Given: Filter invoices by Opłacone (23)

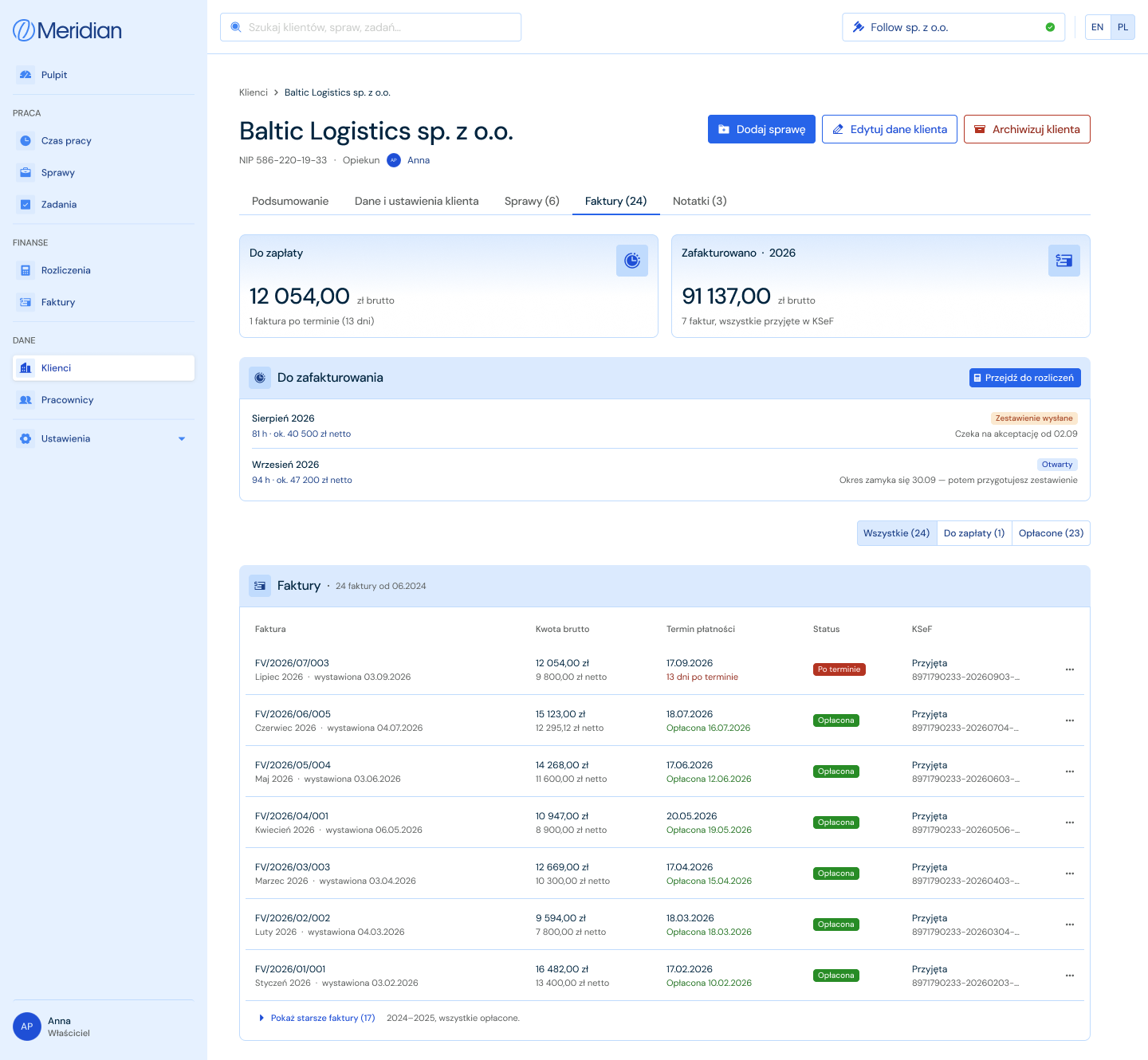Looking at the screenshot, I should [1051, 533].
